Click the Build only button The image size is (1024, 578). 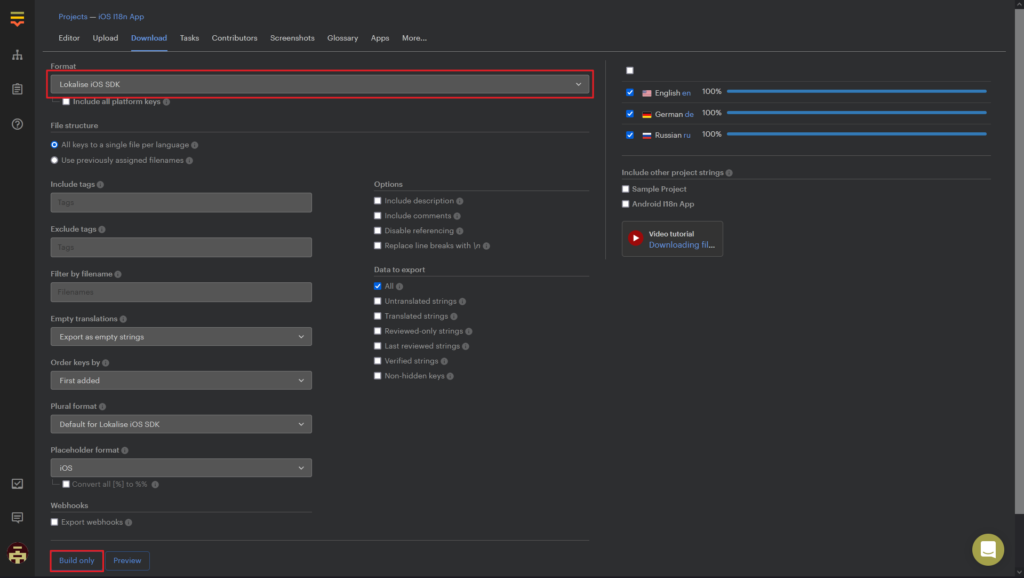76,560
